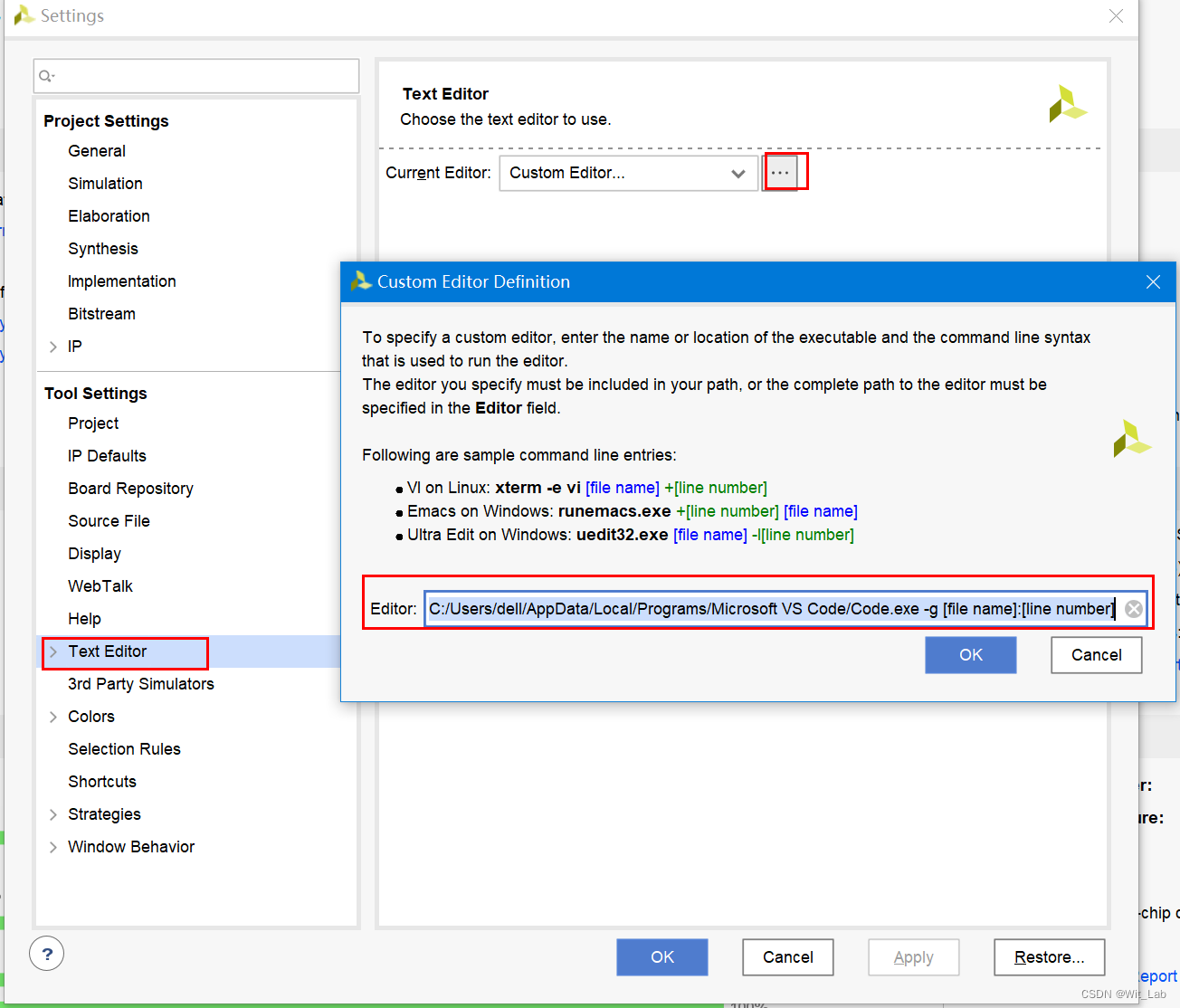Open Board Repository settings
1180x1008 pixels.
130,489
